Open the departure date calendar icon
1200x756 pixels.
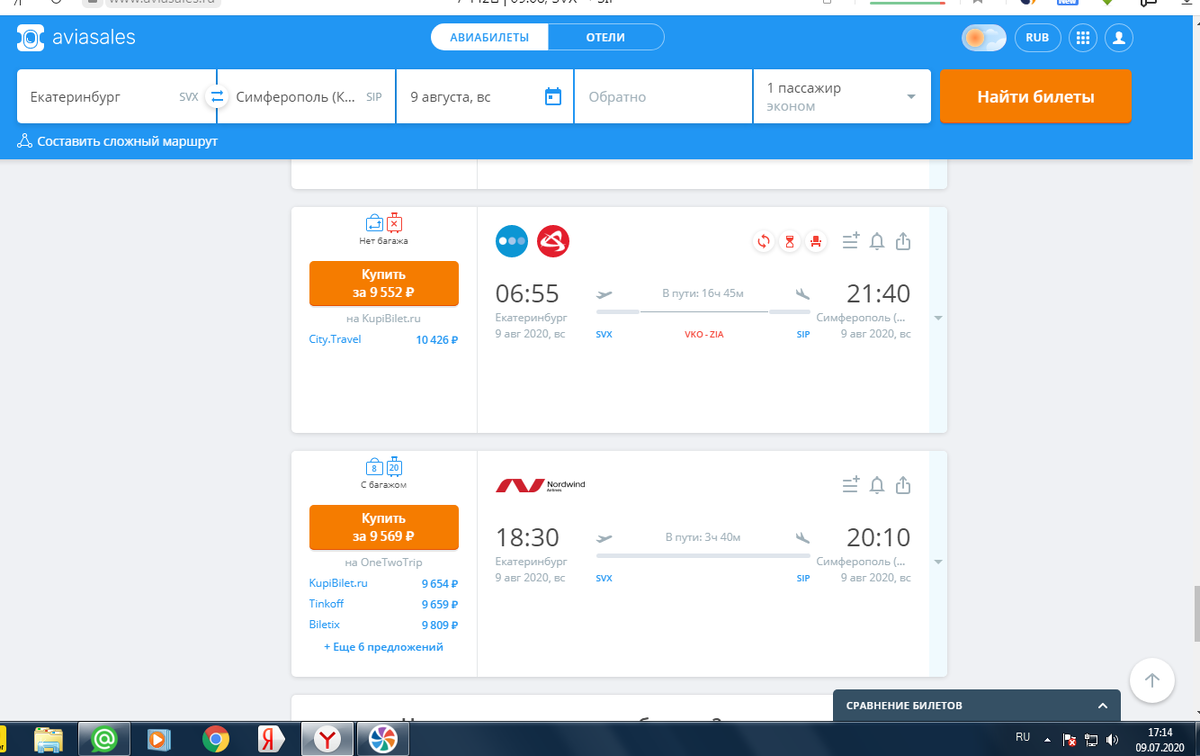[x=553, y=97]
